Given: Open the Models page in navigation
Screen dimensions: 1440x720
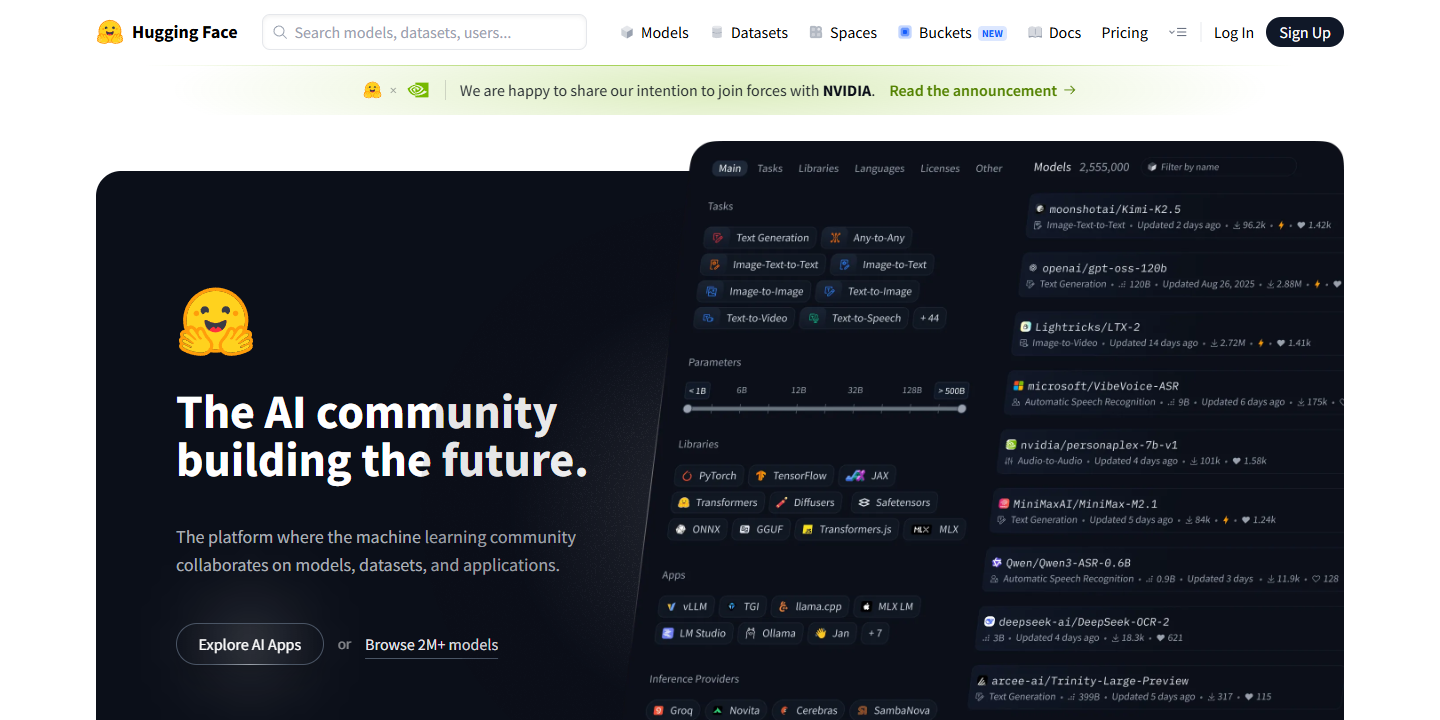Looking at the screenshot, I should pyautogui.click(x=654, y=32).
